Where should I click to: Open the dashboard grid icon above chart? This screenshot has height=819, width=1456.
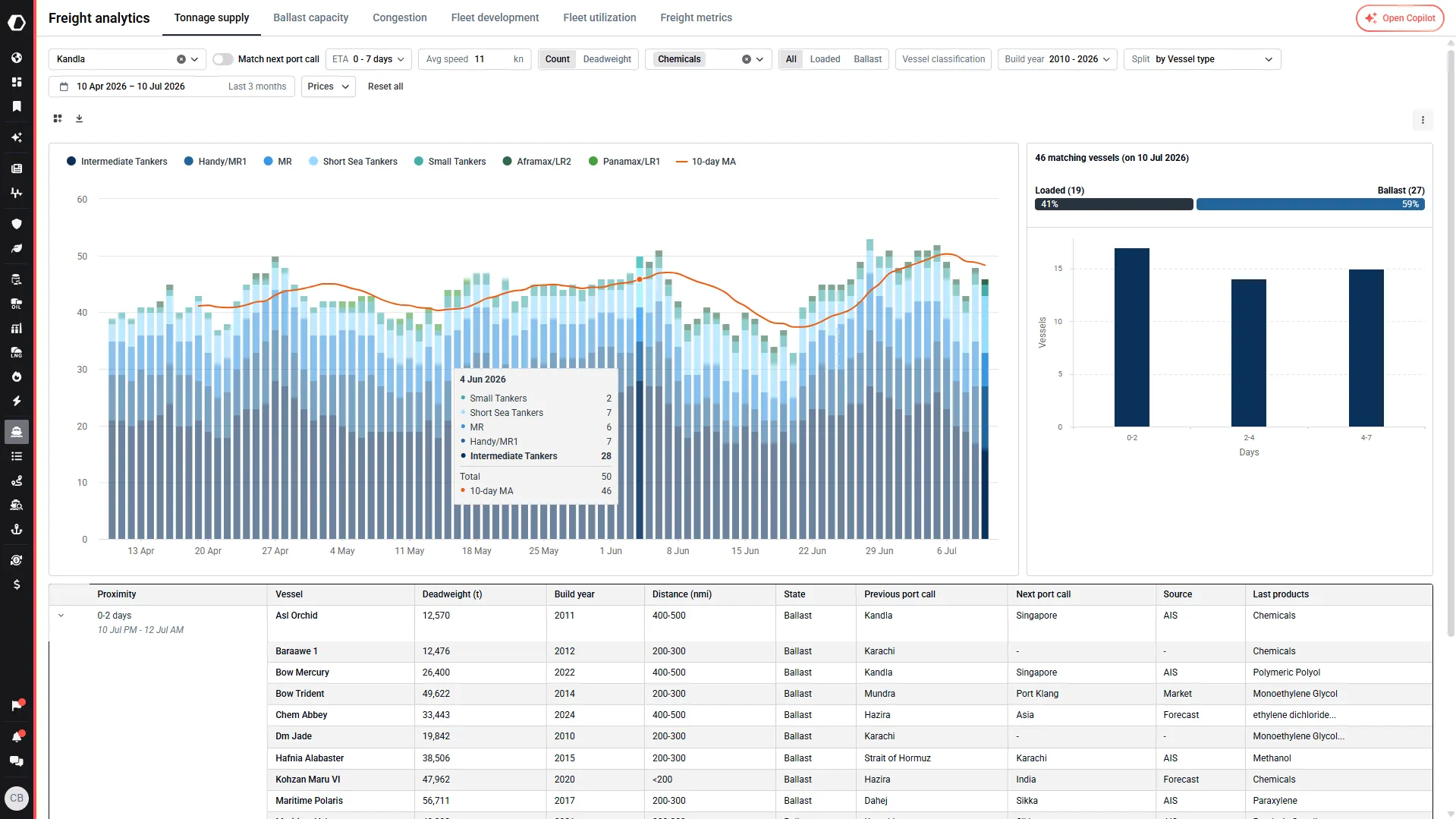(x=58, y=118)
